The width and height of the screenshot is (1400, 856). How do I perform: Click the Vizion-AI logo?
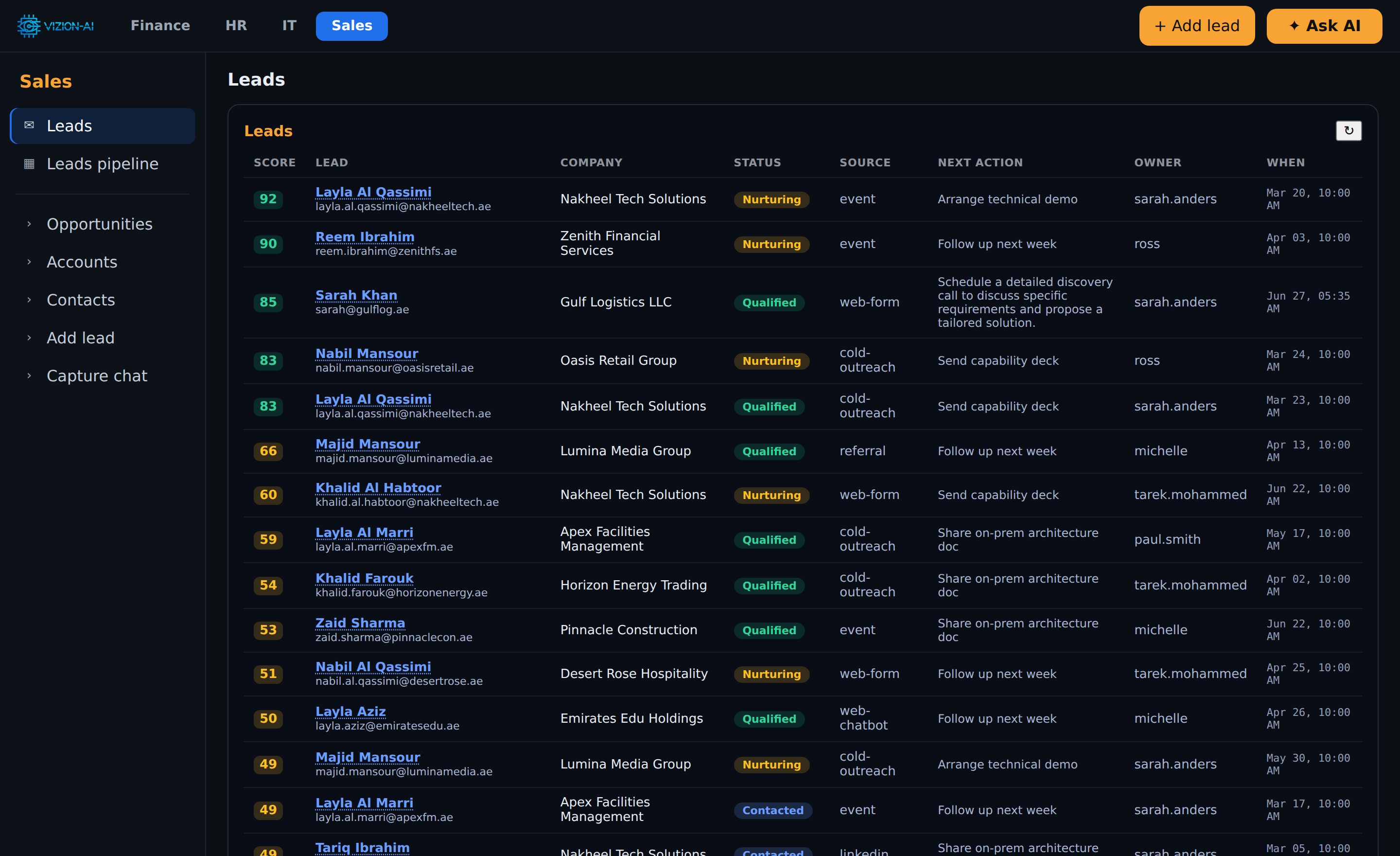(x=55, y=26)
